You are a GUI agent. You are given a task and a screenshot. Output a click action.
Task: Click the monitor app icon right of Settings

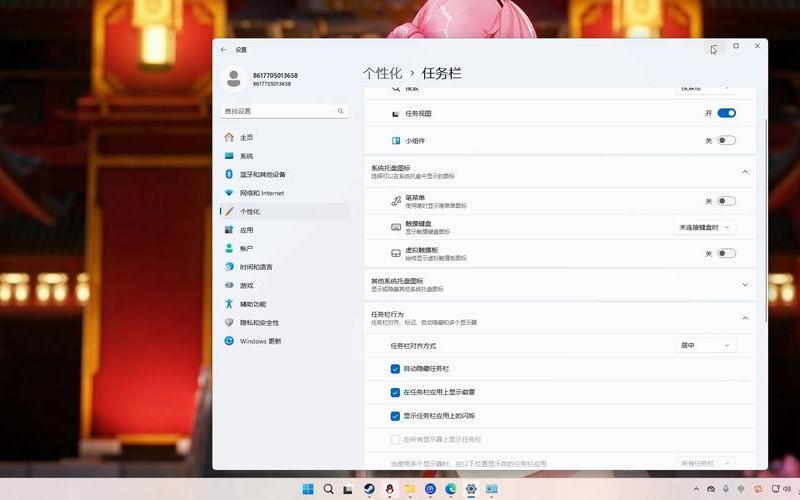click(491, 489)
